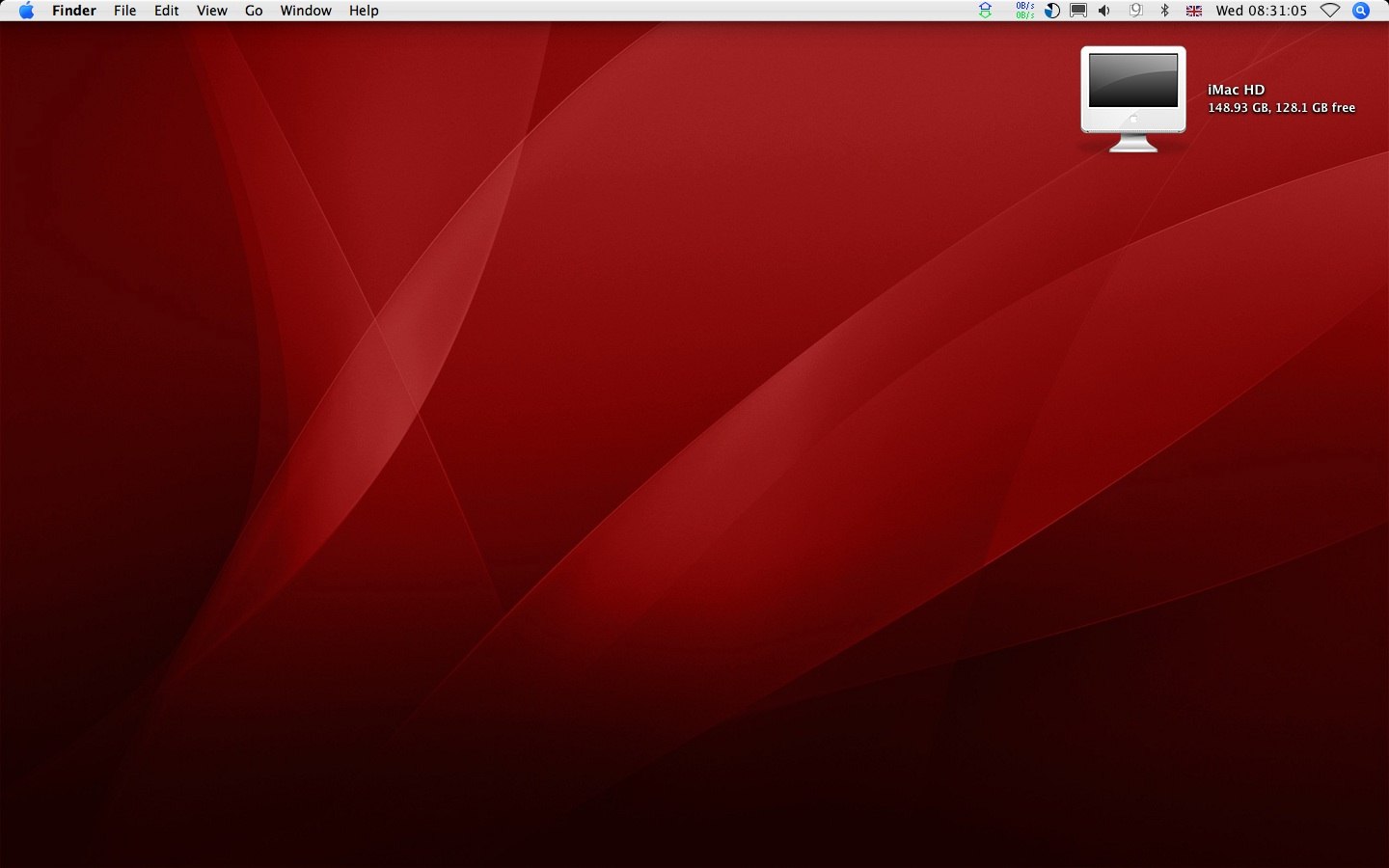Image resolution: width=1389 pixels, height=868 pixels.
Task: Select the iMac HD drive icon
Action: (x=1133, y=99)
